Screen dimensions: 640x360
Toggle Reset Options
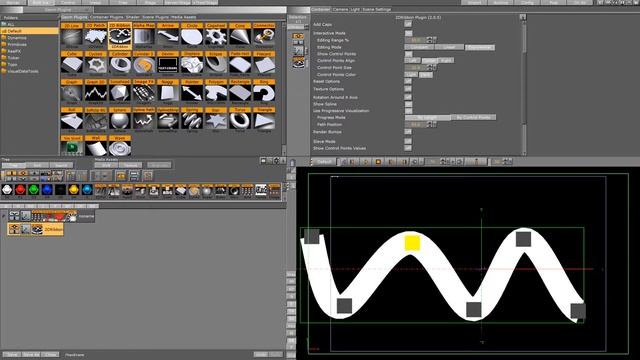tap(408, 81)
